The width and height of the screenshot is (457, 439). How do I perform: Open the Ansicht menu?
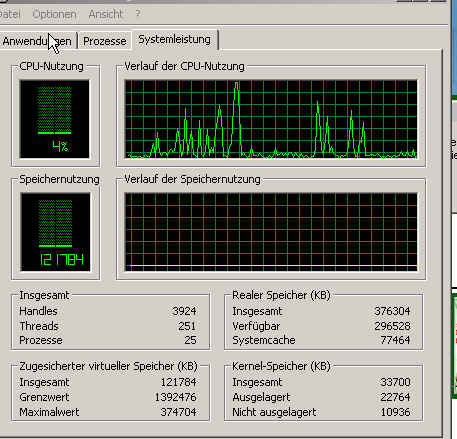[105, 14]
